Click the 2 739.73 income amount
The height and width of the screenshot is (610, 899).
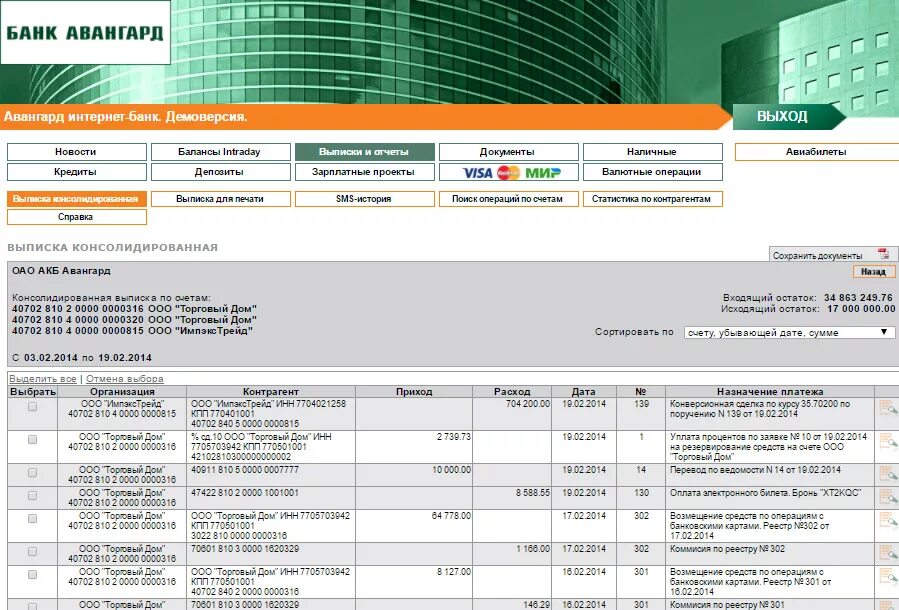(454, 437)
